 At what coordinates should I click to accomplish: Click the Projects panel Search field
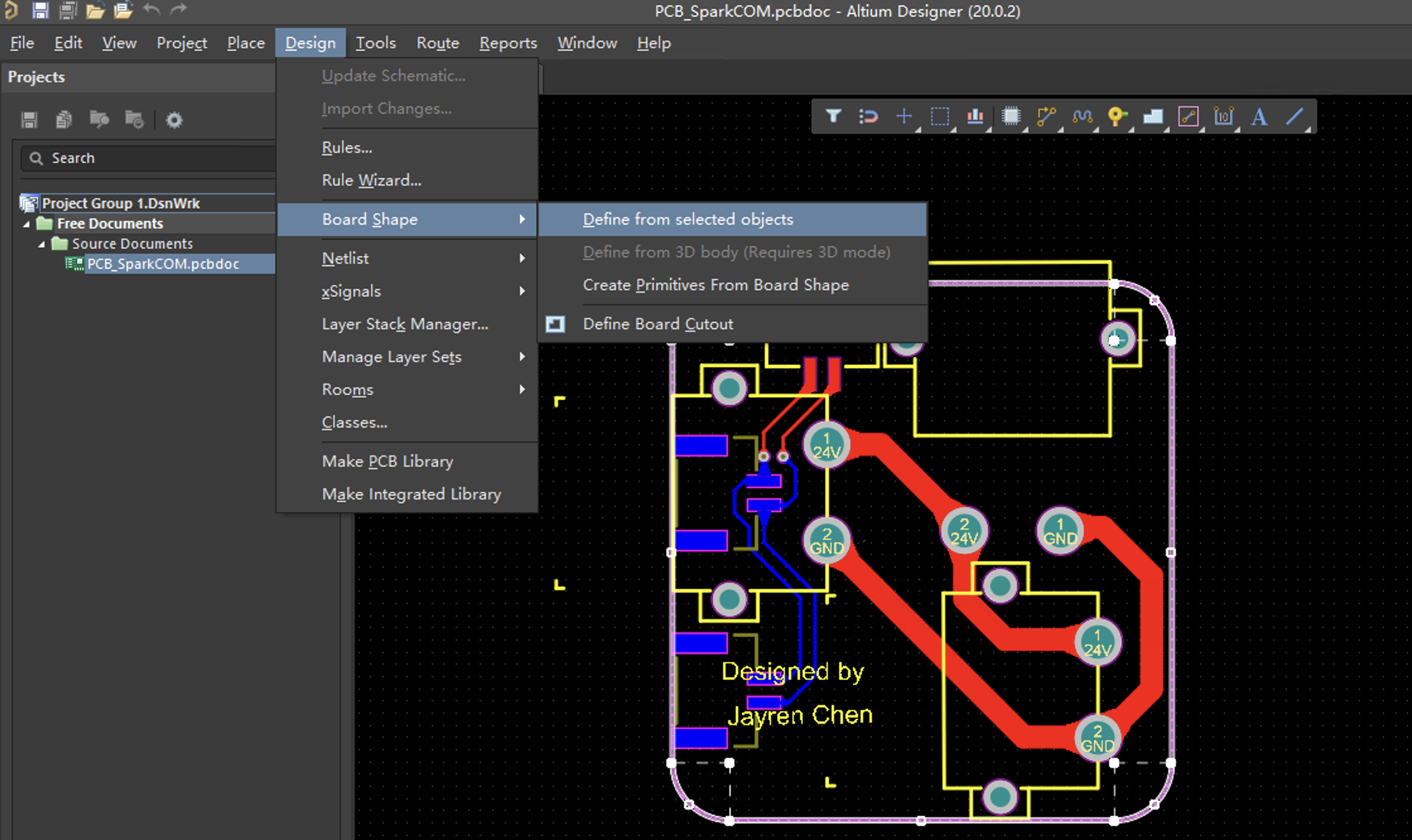(x=149, y=158)
